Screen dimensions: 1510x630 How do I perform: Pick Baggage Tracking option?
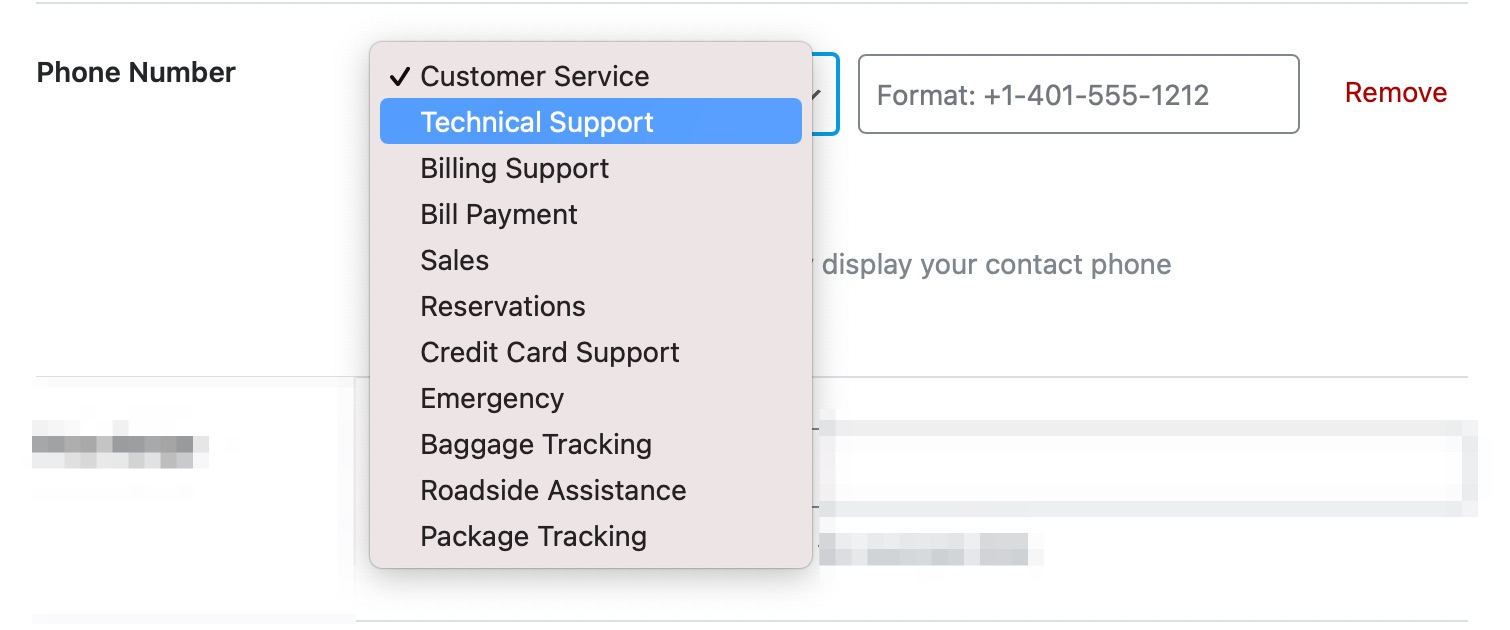(590, 444)
